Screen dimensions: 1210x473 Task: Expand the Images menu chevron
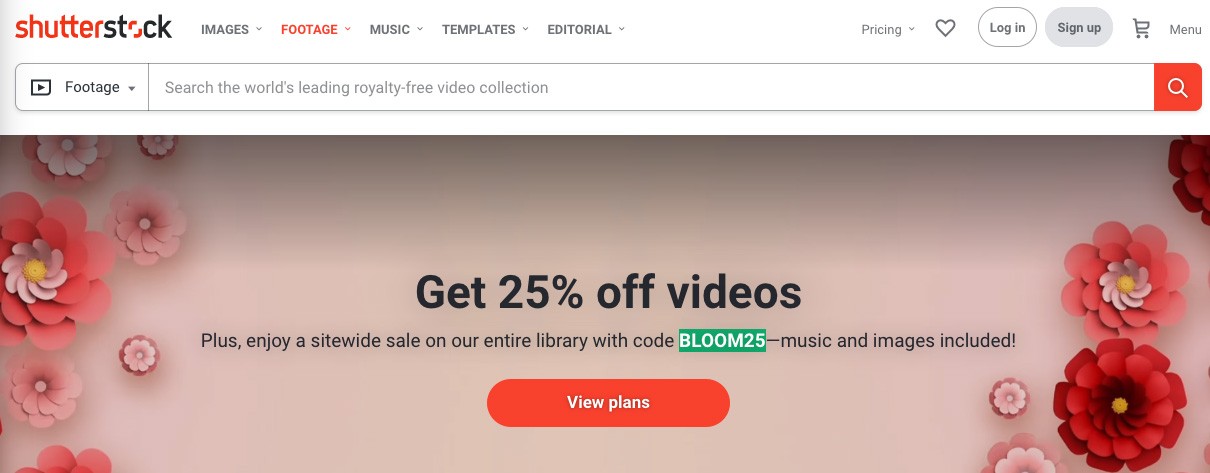pos(259,29)
